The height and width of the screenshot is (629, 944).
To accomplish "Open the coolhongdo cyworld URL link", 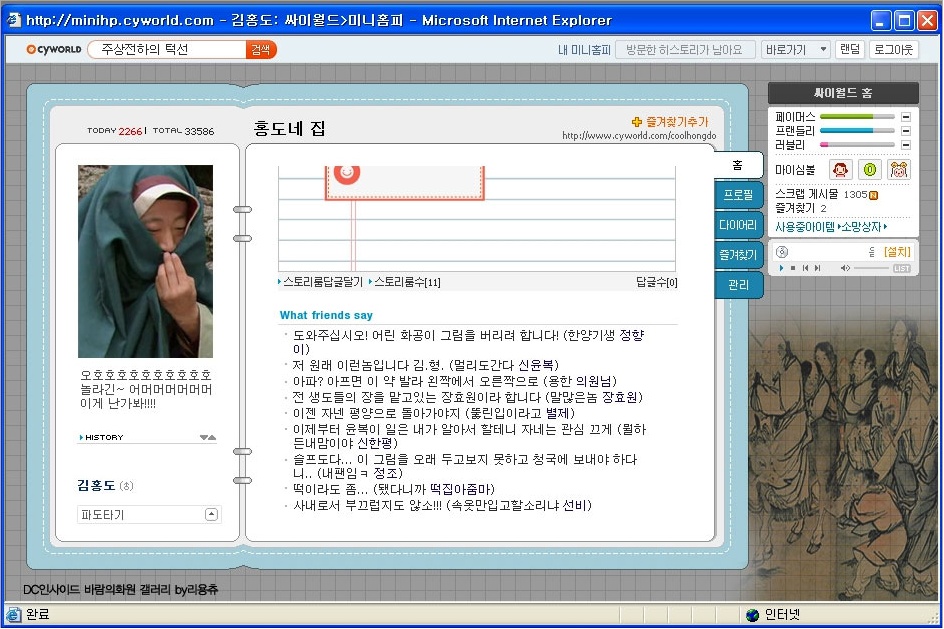I will point(639,135).
